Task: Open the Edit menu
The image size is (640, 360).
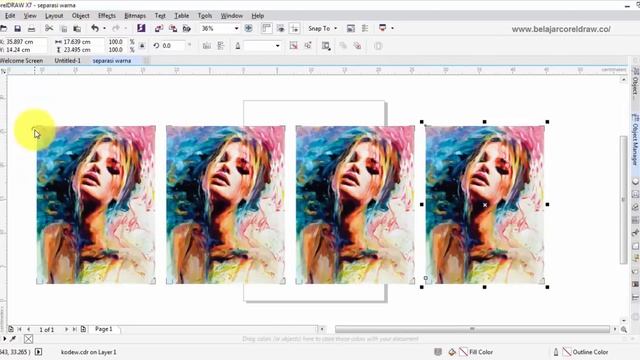Action: 10,16
